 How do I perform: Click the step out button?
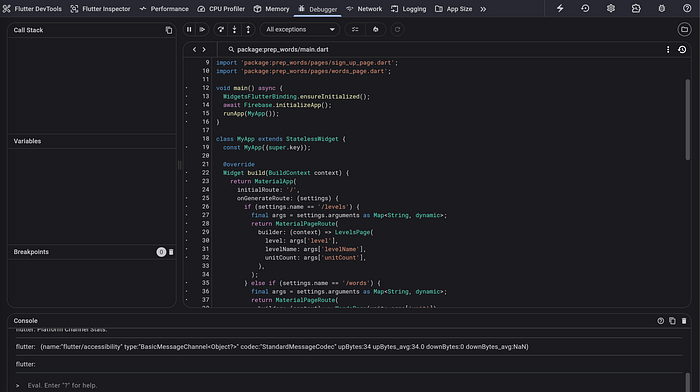tap(248, 29)
